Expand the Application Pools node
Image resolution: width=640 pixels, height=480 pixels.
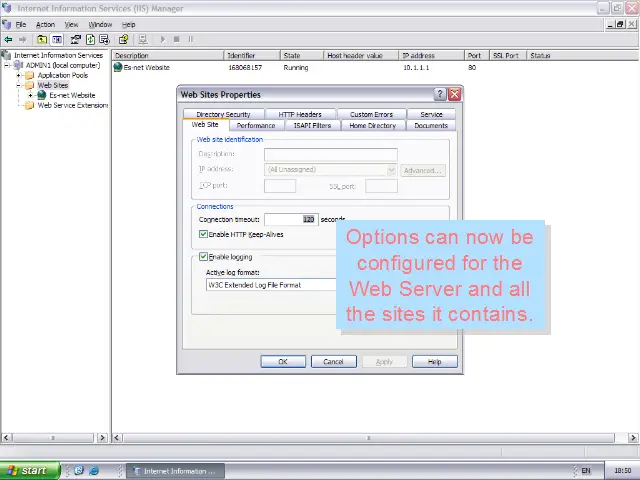(x=18, y=75)
